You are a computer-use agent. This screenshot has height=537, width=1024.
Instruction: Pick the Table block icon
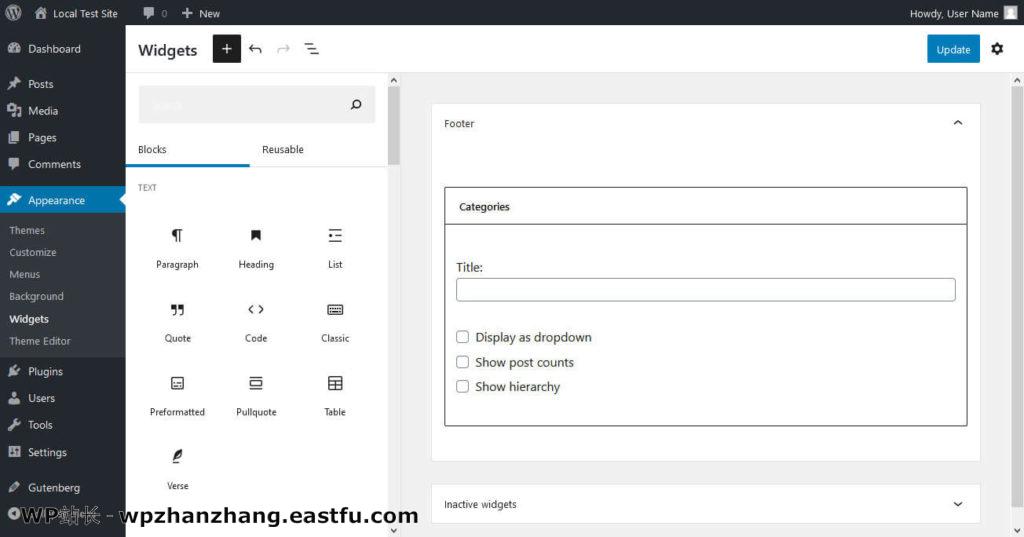pyautogui.click(x=335, y=384)
